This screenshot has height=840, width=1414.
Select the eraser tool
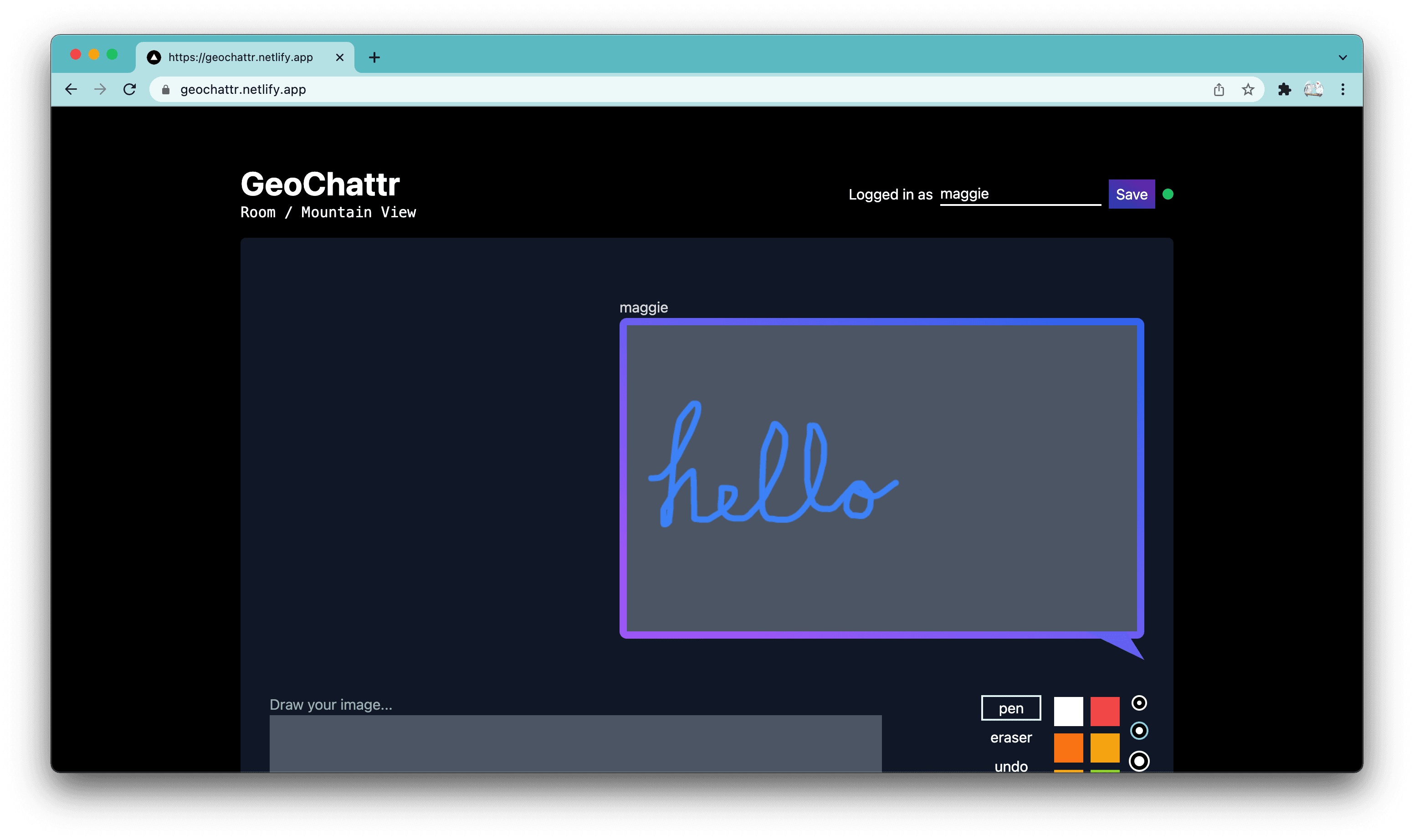pos(1011,738)
